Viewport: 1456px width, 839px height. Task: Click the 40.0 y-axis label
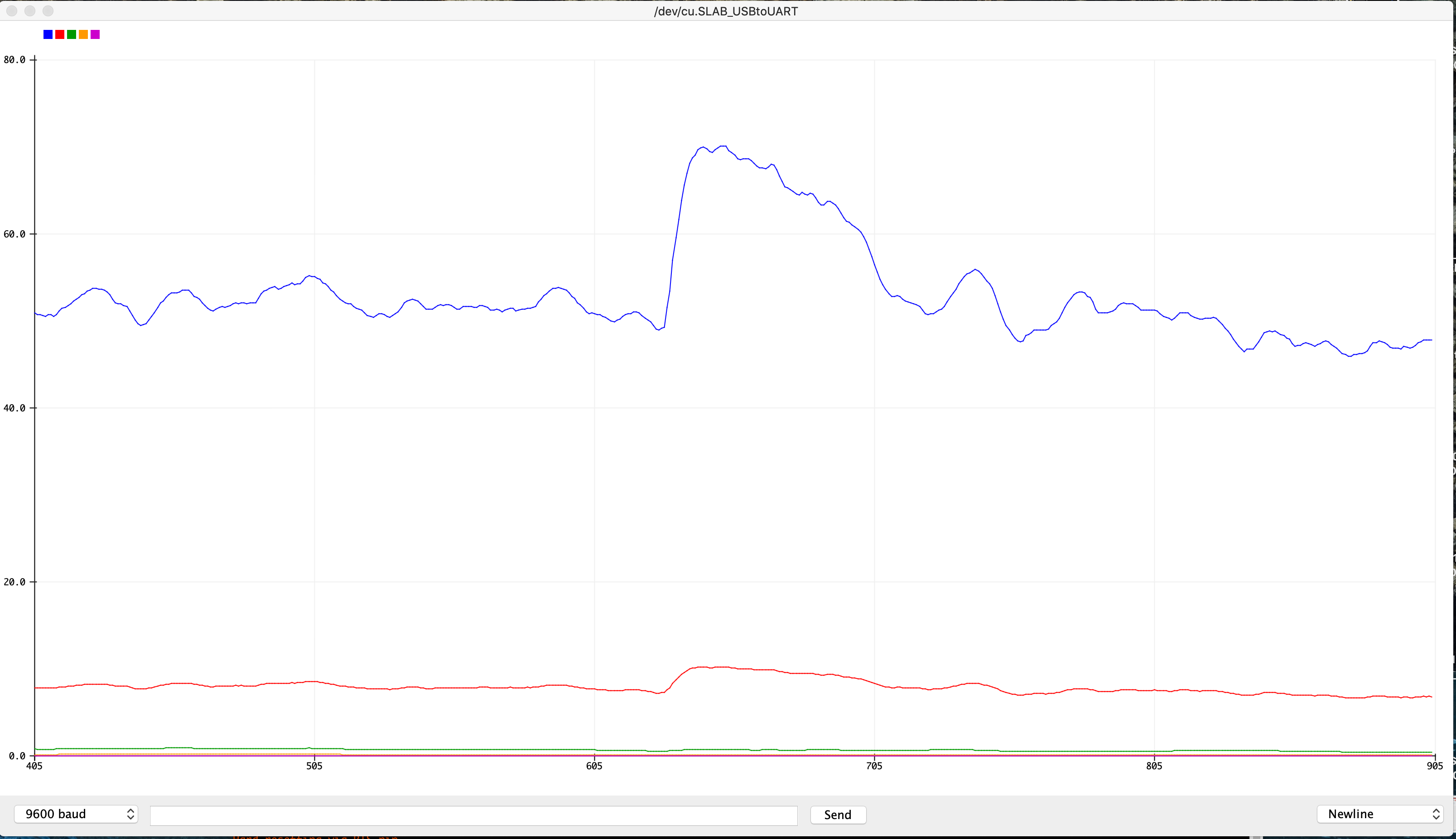[x=14, y=408]
